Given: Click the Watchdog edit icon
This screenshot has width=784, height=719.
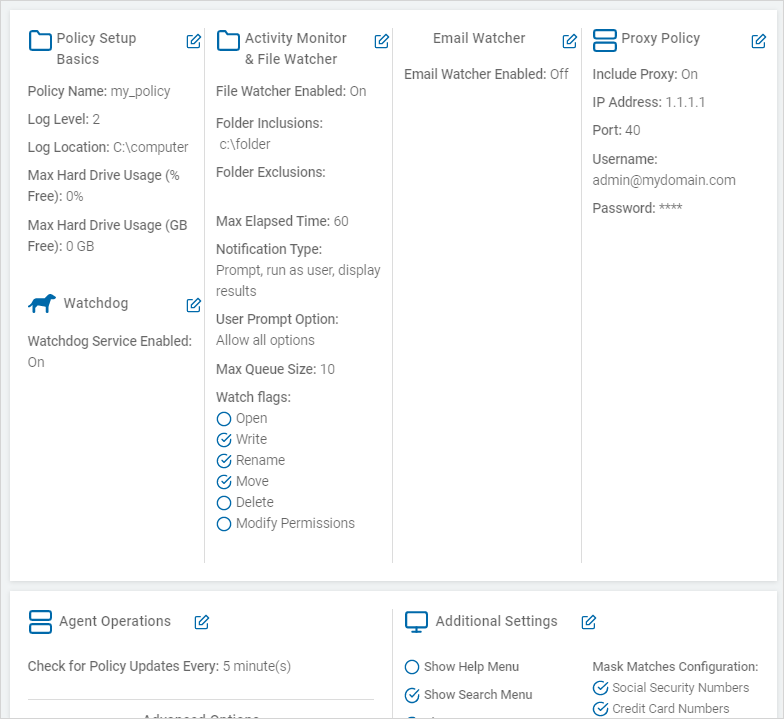Looking at the screenshot, I should point(194,305).
